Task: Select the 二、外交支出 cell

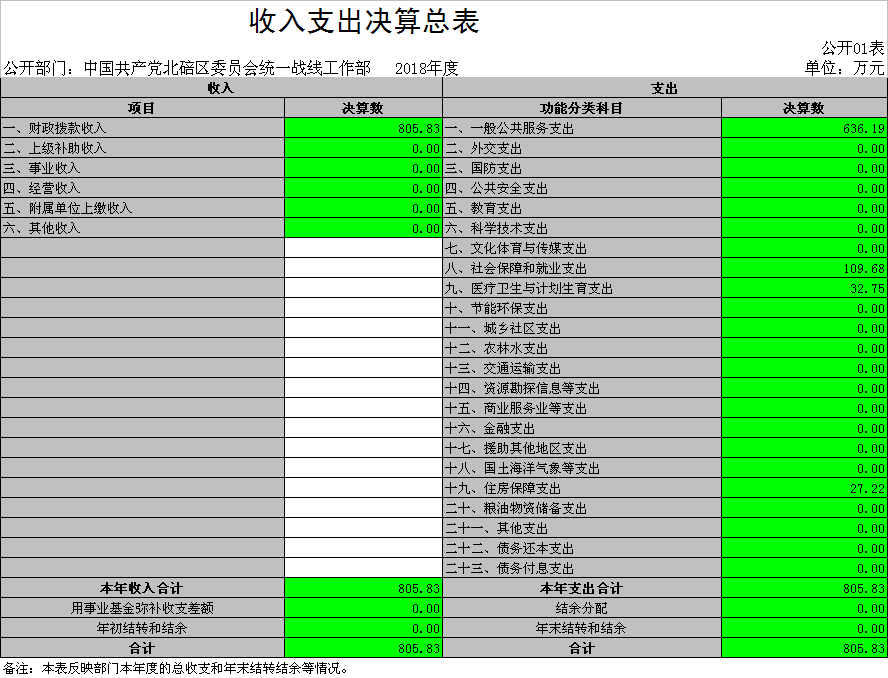Action: click(x=582, y=148)
